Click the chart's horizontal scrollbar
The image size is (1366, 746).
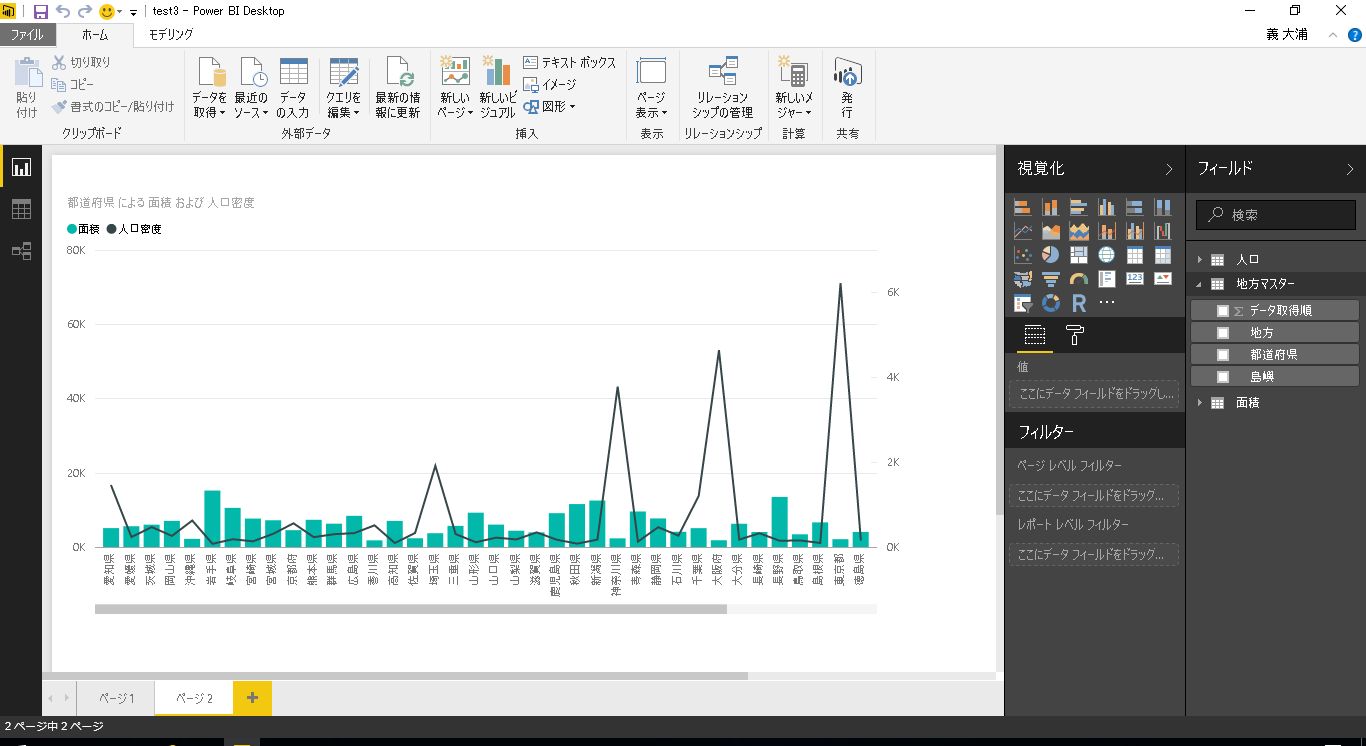pos(411,609)
